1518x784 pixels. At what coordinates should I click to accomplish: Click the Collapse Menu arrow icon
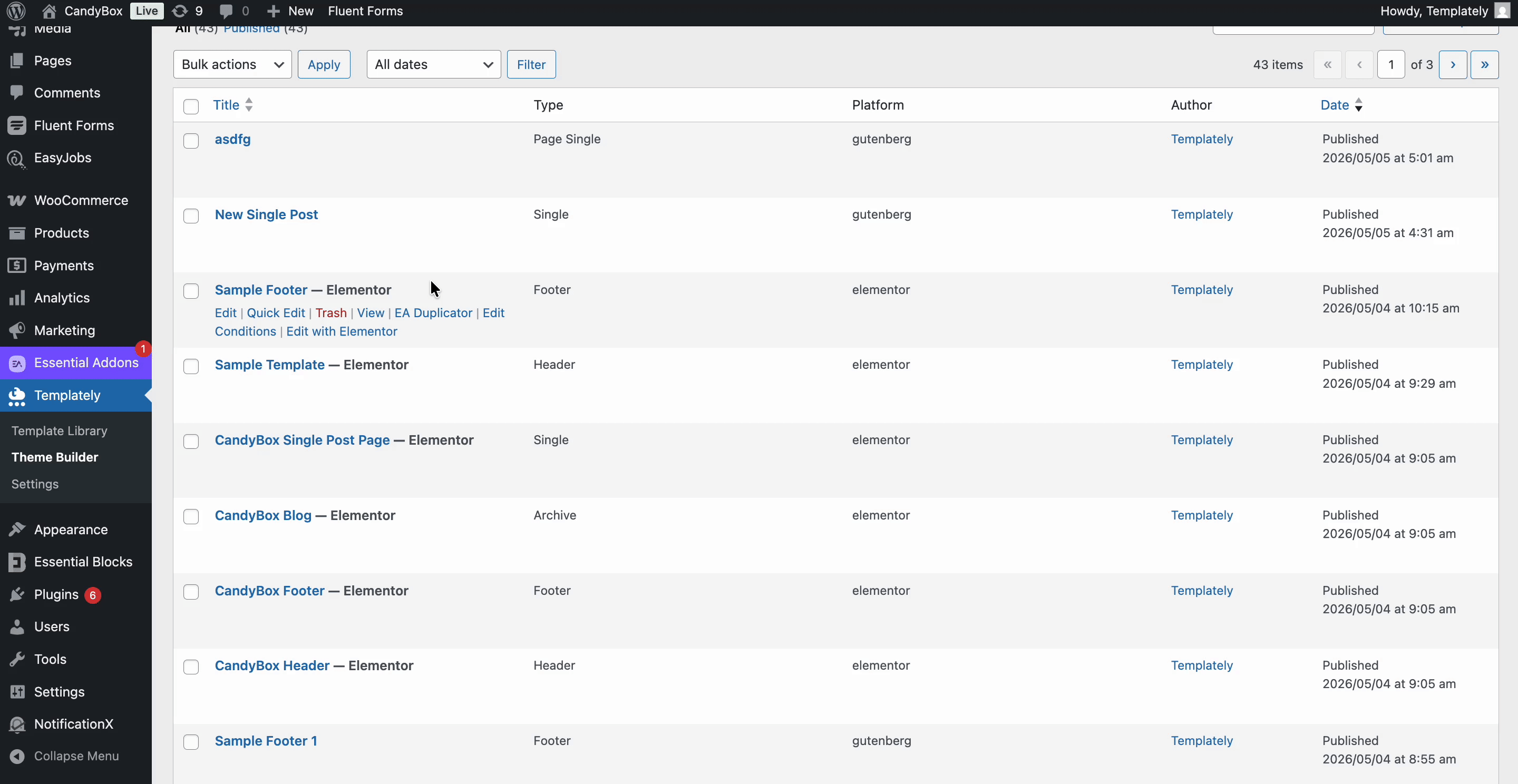[17, 756]
